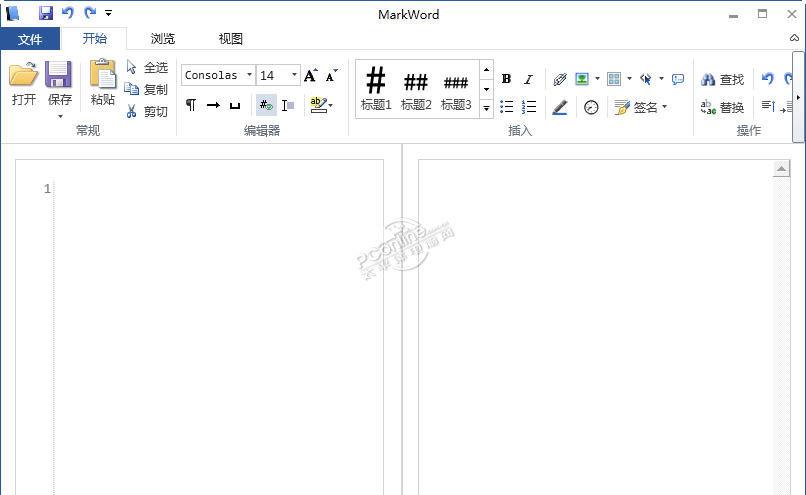Image resolution: width=806 pixels, height=495 pixels.
Task: Insert a numbered list
Action: pos(529,106)
